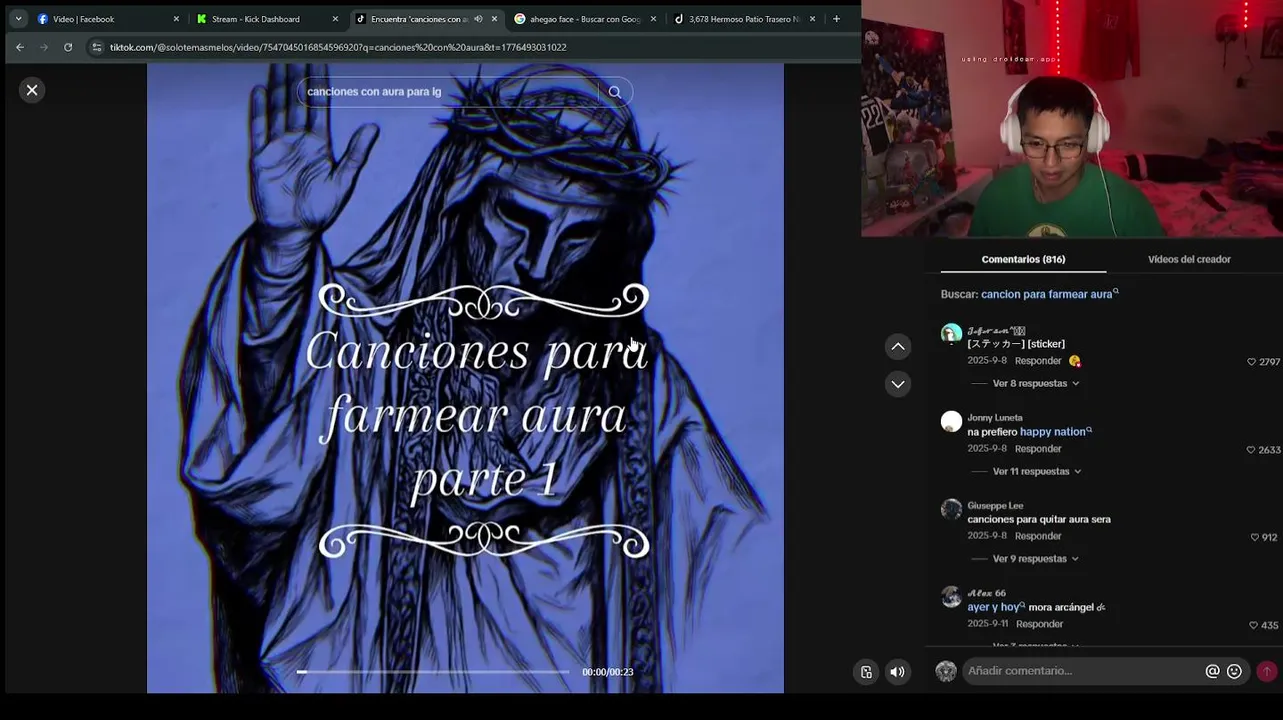Viewport: 1283px width, 720px height.
Task: Click the floating player icon beside volume
Action: [x=866, y=672]
